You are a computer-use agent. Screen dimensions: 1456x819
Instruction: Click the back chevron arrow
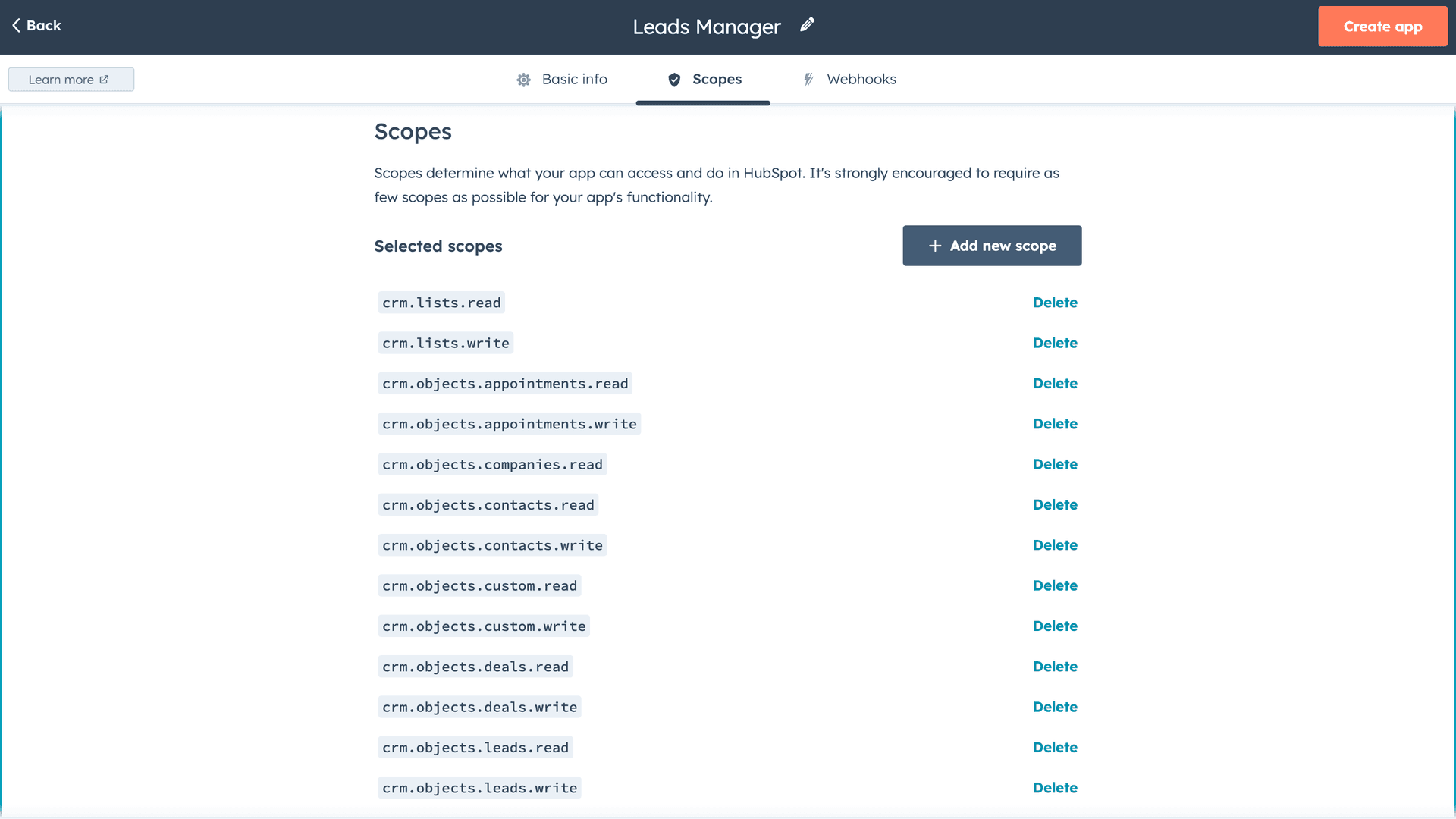pyautogui.click(x=17, y=25)
